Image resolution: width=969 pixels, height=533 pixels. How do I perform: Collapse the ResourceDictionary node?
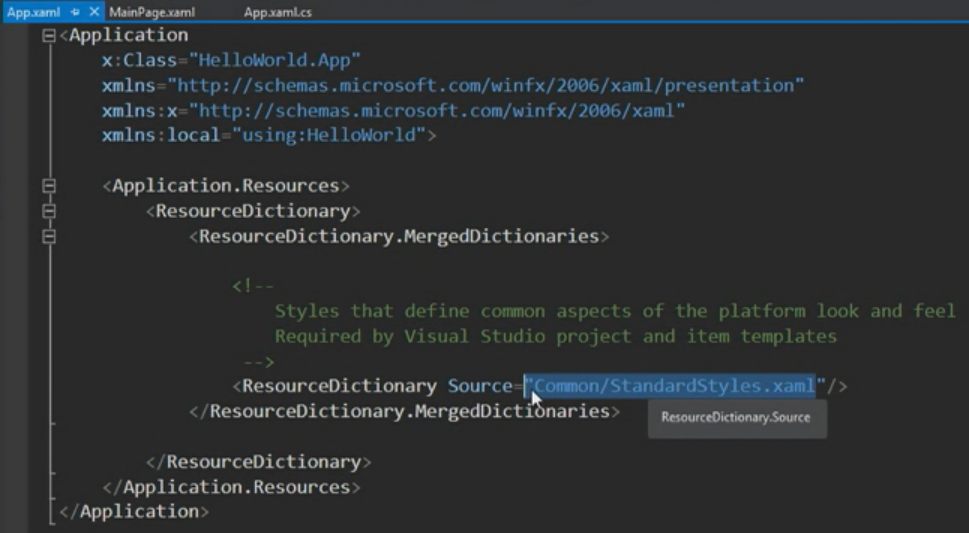(x=49, y=211)
